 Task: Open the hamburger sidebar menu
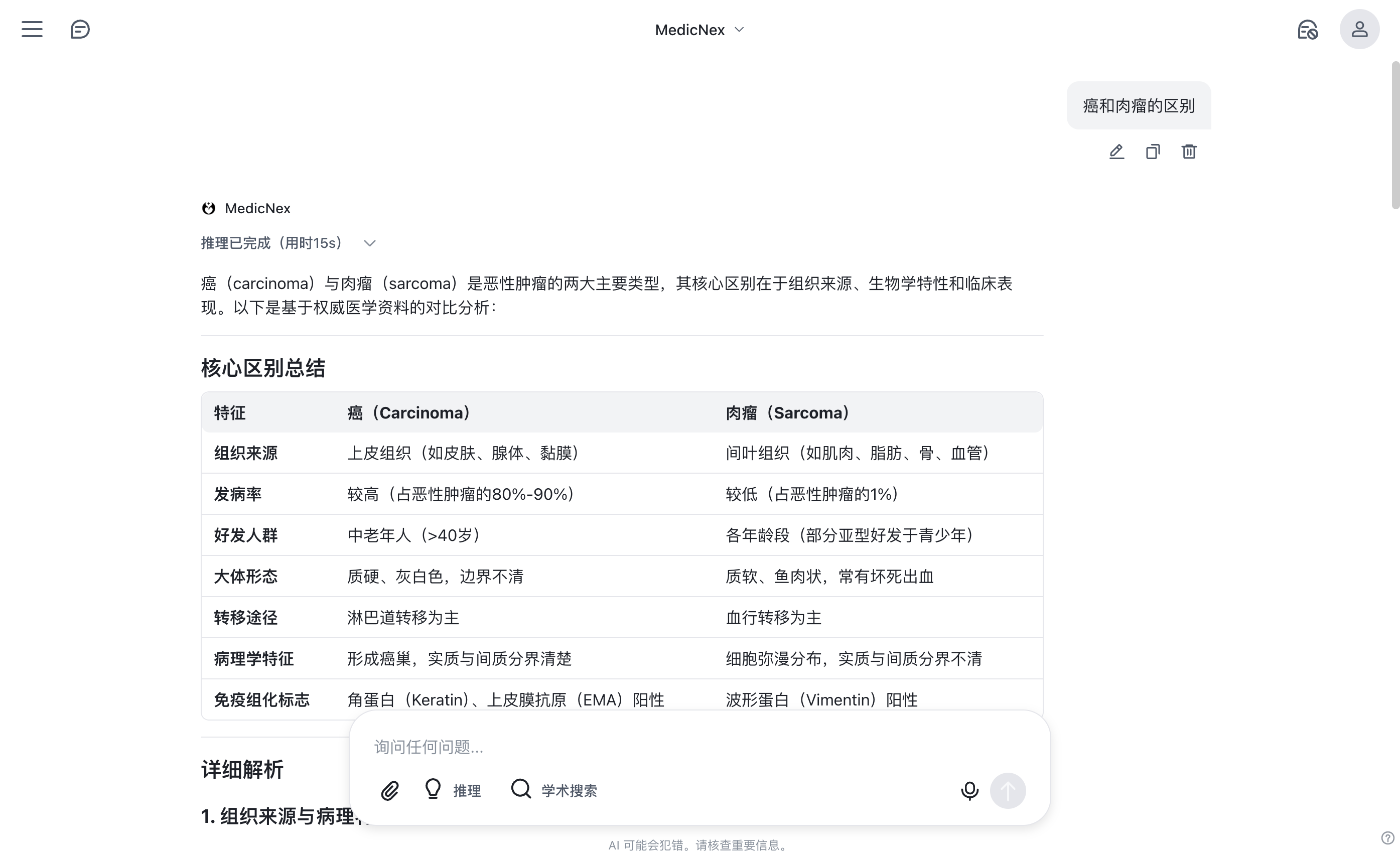(32, 29)
